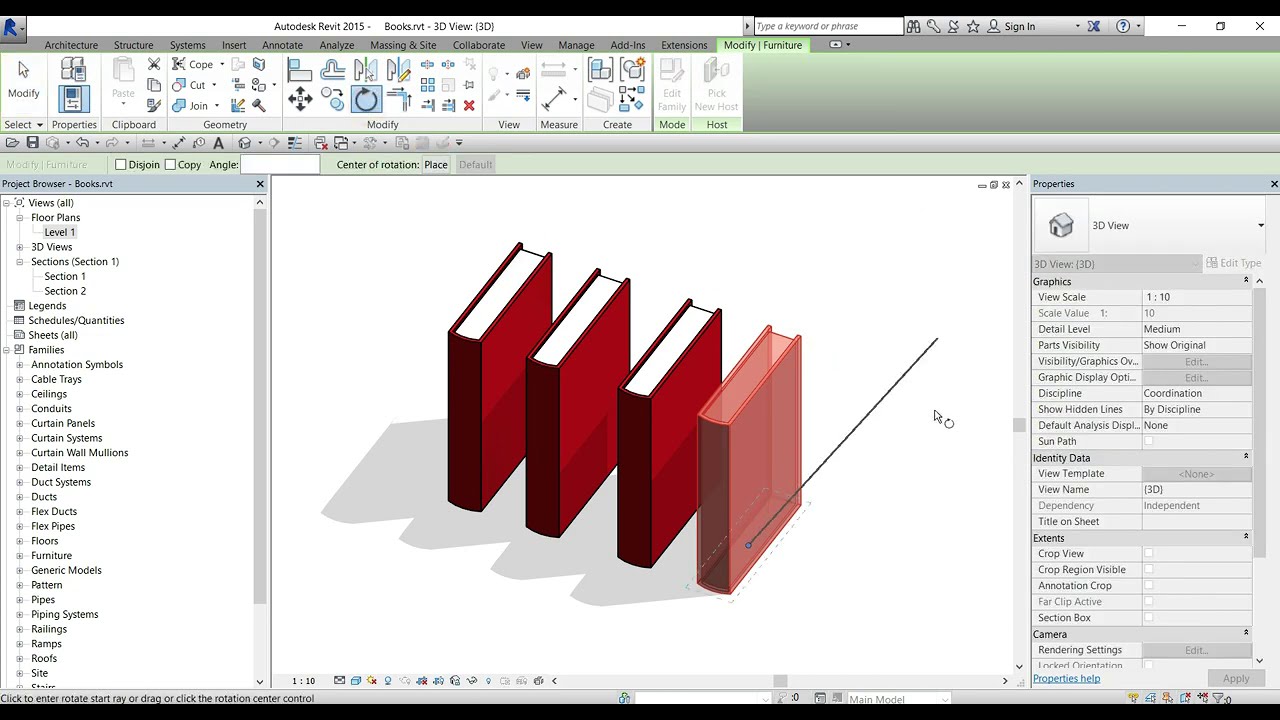This screenshot has height=720, width=1280.
Task: Open the View ribbon tab
Action: [531, 45]
